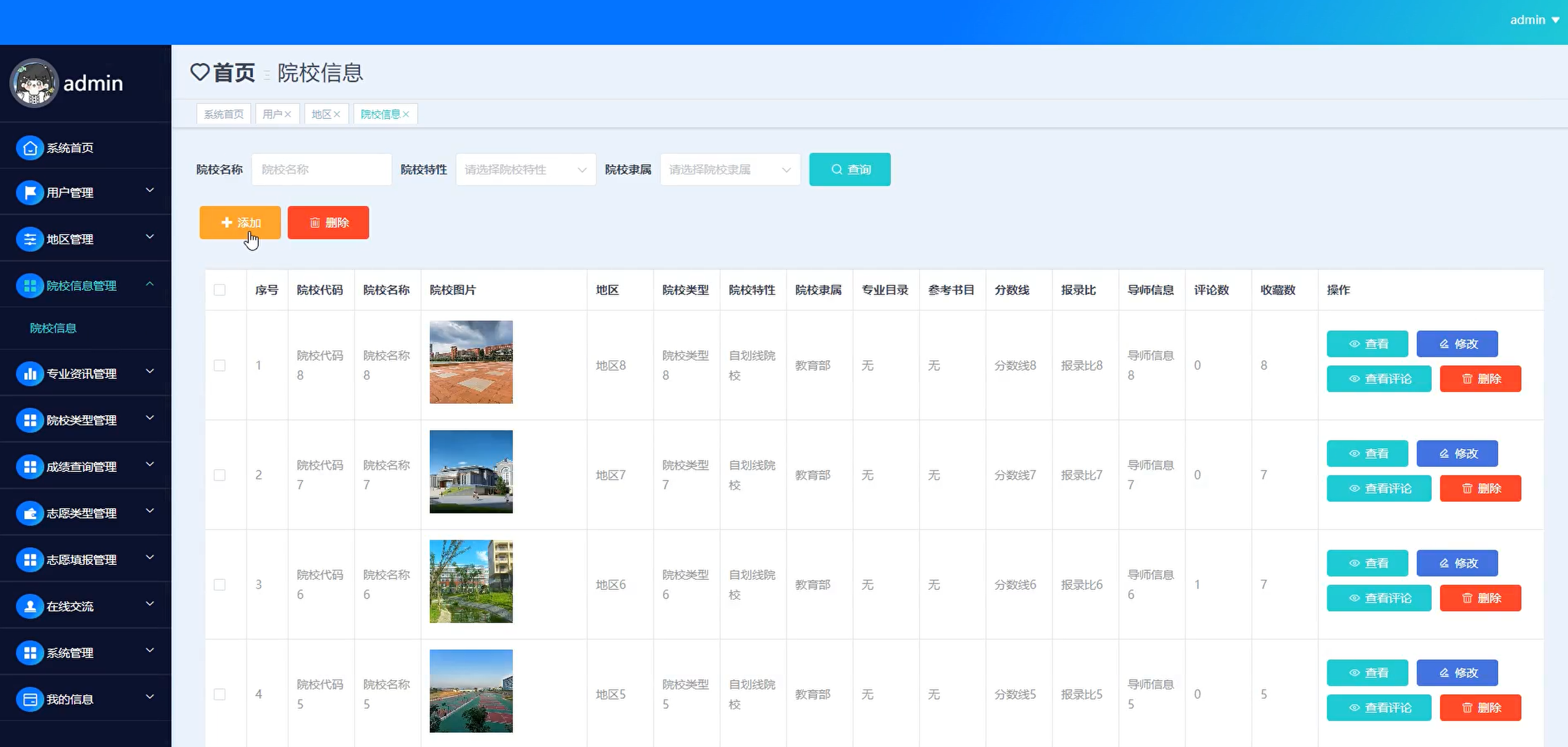1568x747 pixels.
Task: Check the checkbox for row 3 院校名称6
Action: (220, 584)
